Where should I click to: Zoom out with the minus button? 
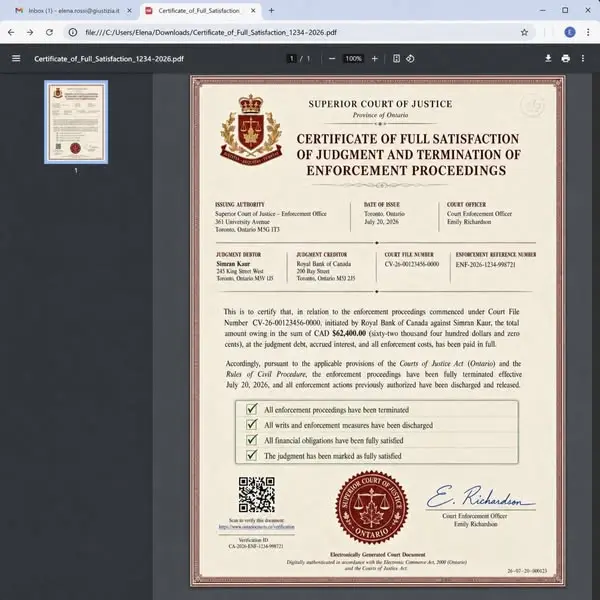[x=332, y=59]
